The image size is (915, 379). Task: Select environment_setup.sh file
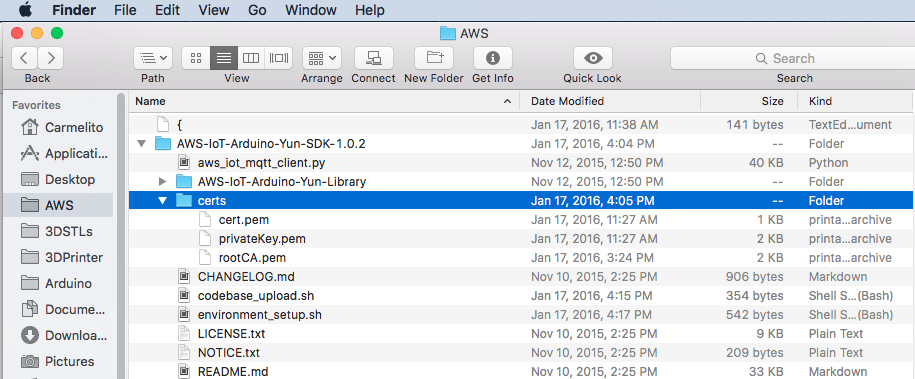(520, 315)
